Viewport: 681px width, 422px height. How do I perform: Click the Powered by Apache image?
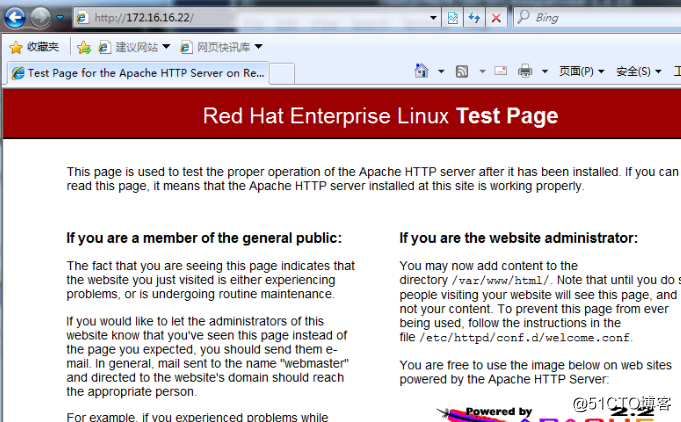[547, 413]
